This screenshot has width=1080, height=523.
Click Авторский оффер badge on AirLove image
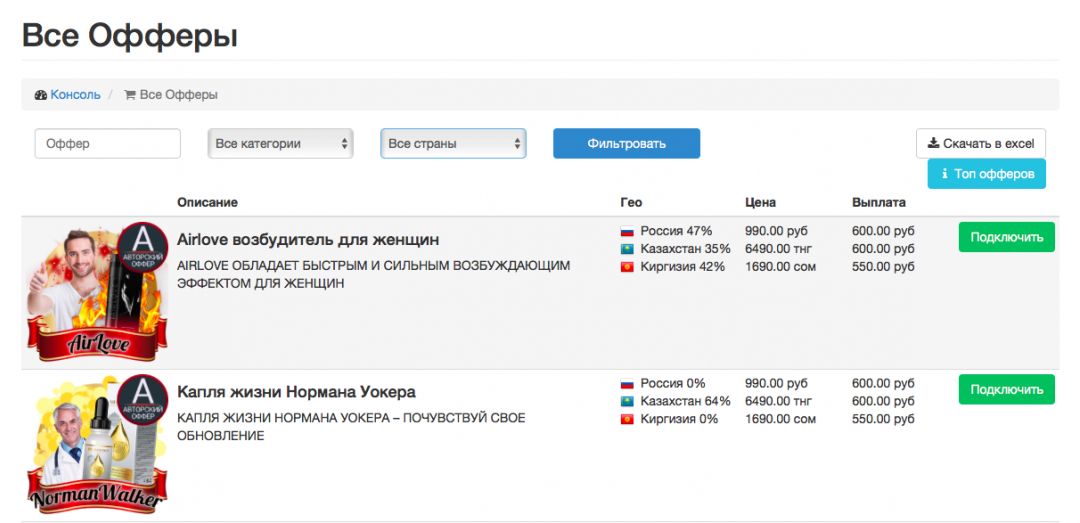click(143, 247)
